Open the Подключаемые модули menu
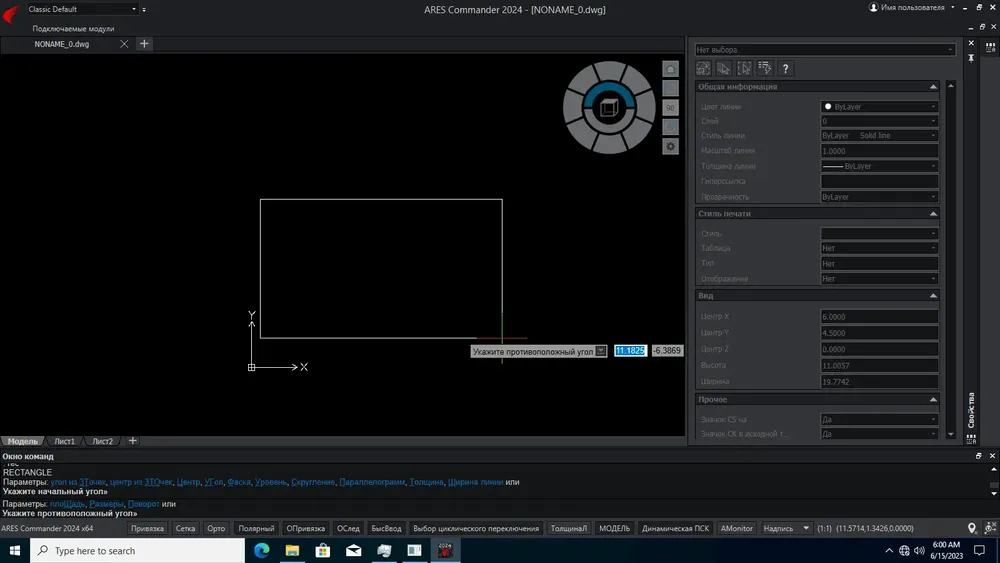This screenshot has height=563, width=1000. pyautogui.click(x=73, y=29)
